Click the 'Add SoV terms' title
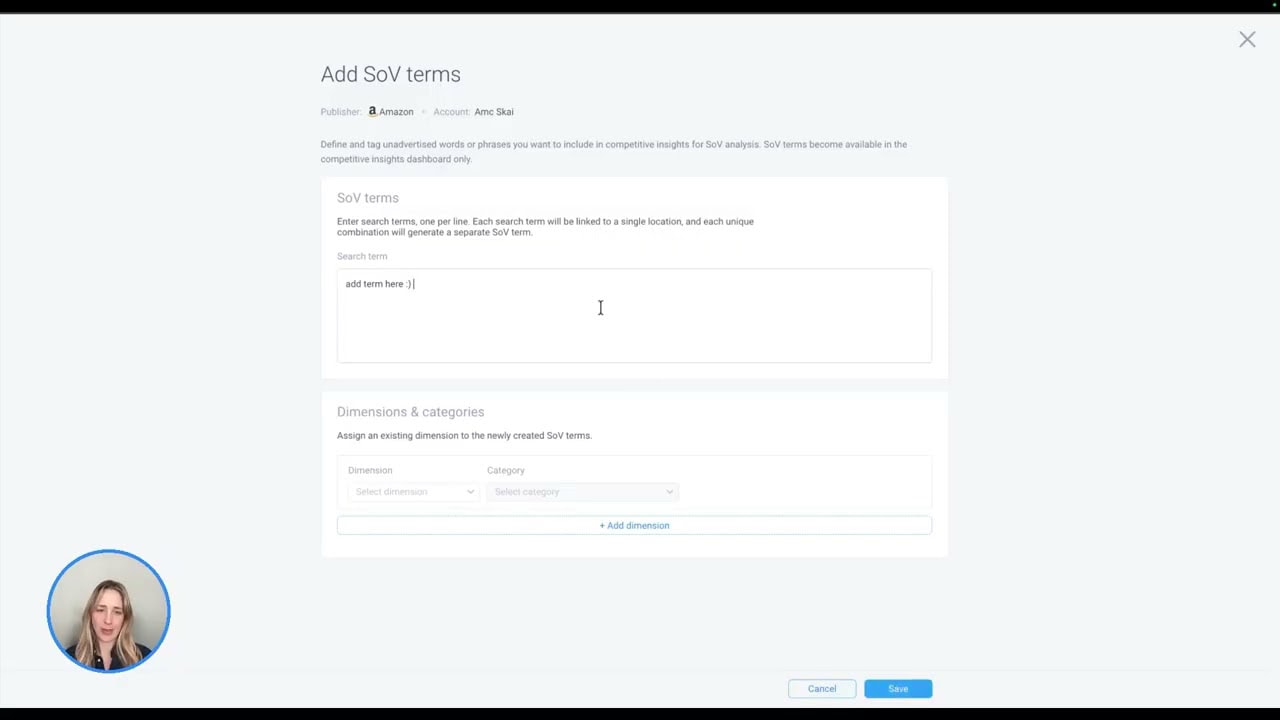The width and height of the screenshot is (1280, 720). (x=391, y=74)
